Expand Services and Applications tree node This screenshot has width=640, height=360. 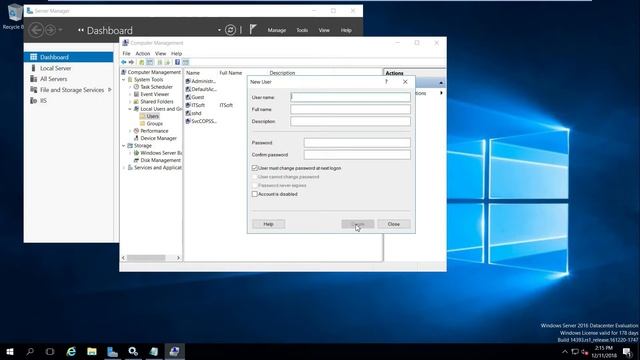pos(124,168)
